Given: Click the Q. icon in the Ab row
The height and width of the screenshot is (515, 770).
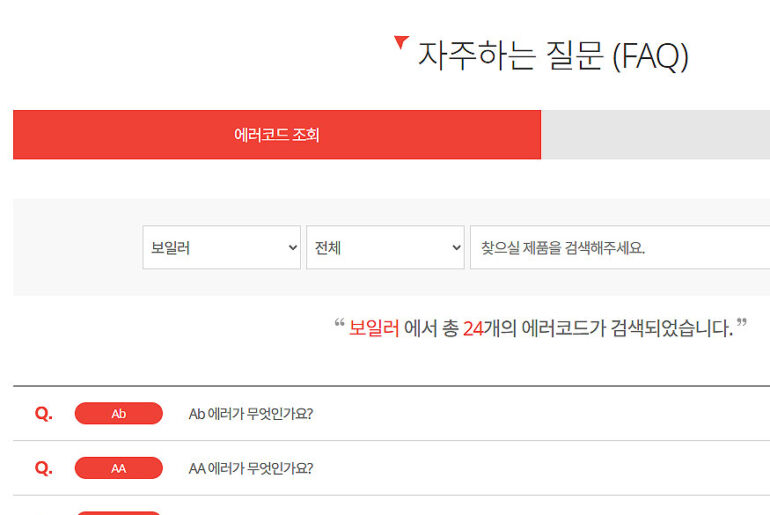Looking at the screenshot, I should coord(43,413).
